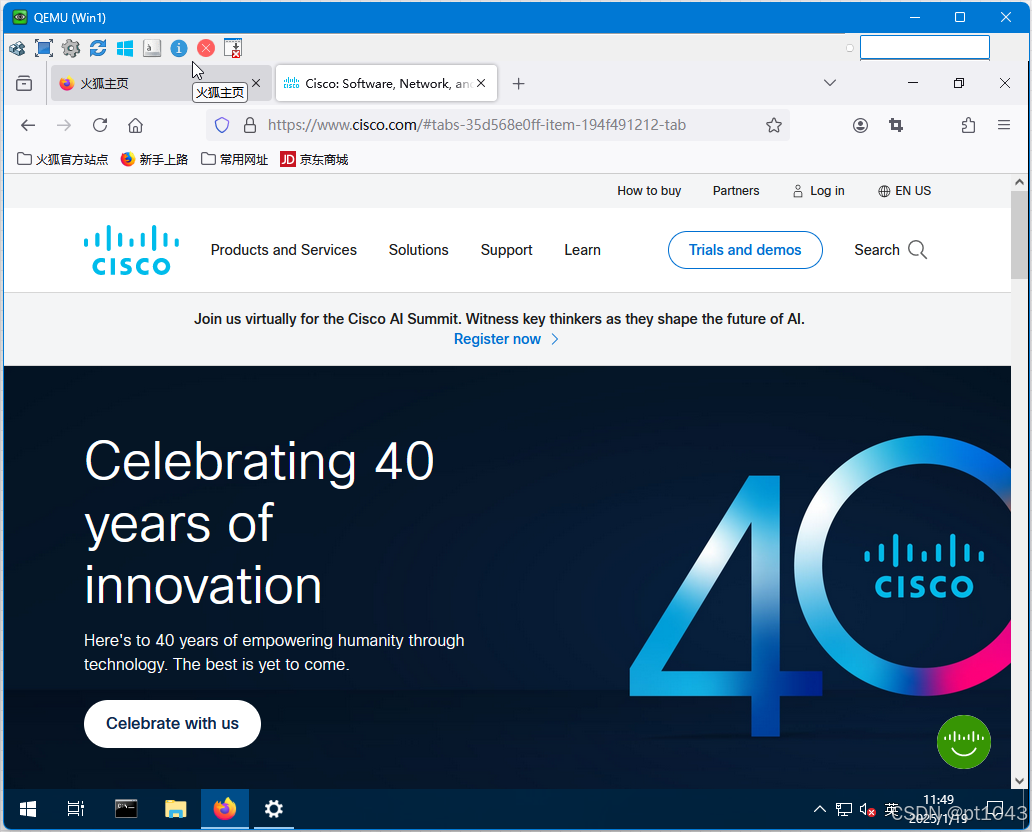Click the QEMU toolbar text input box
Viewport: 1032px width, 832px height.
click(x=925, y=47)
